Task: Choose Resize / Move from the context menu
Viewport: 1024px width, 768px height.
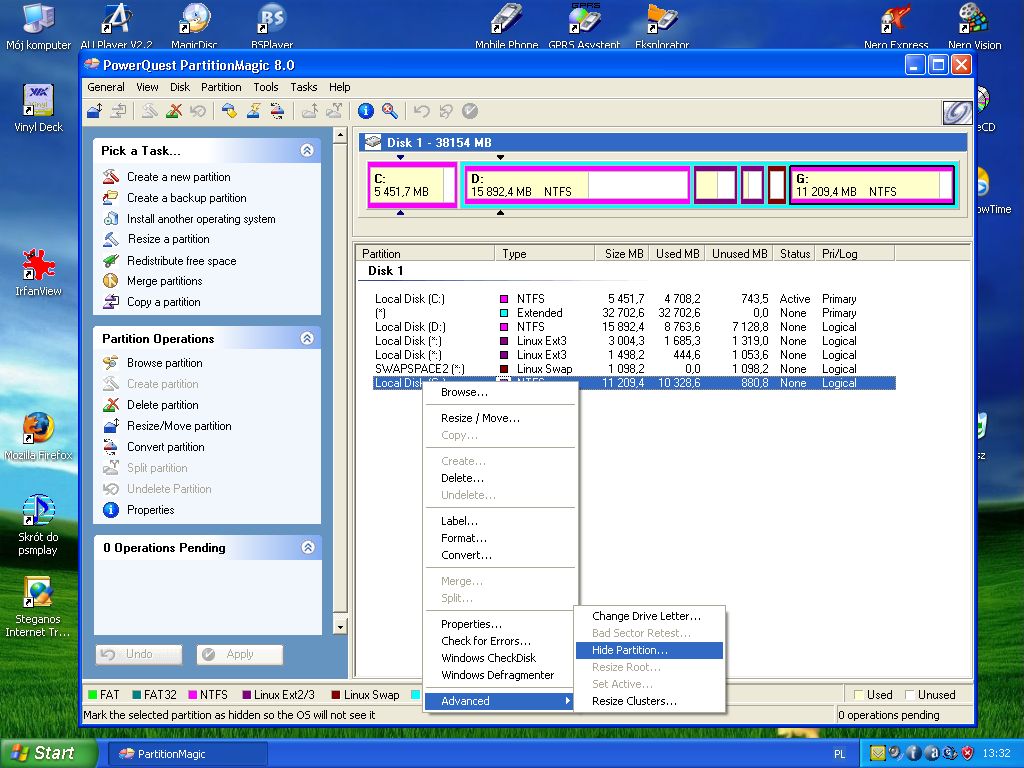Action: (500, 418)
